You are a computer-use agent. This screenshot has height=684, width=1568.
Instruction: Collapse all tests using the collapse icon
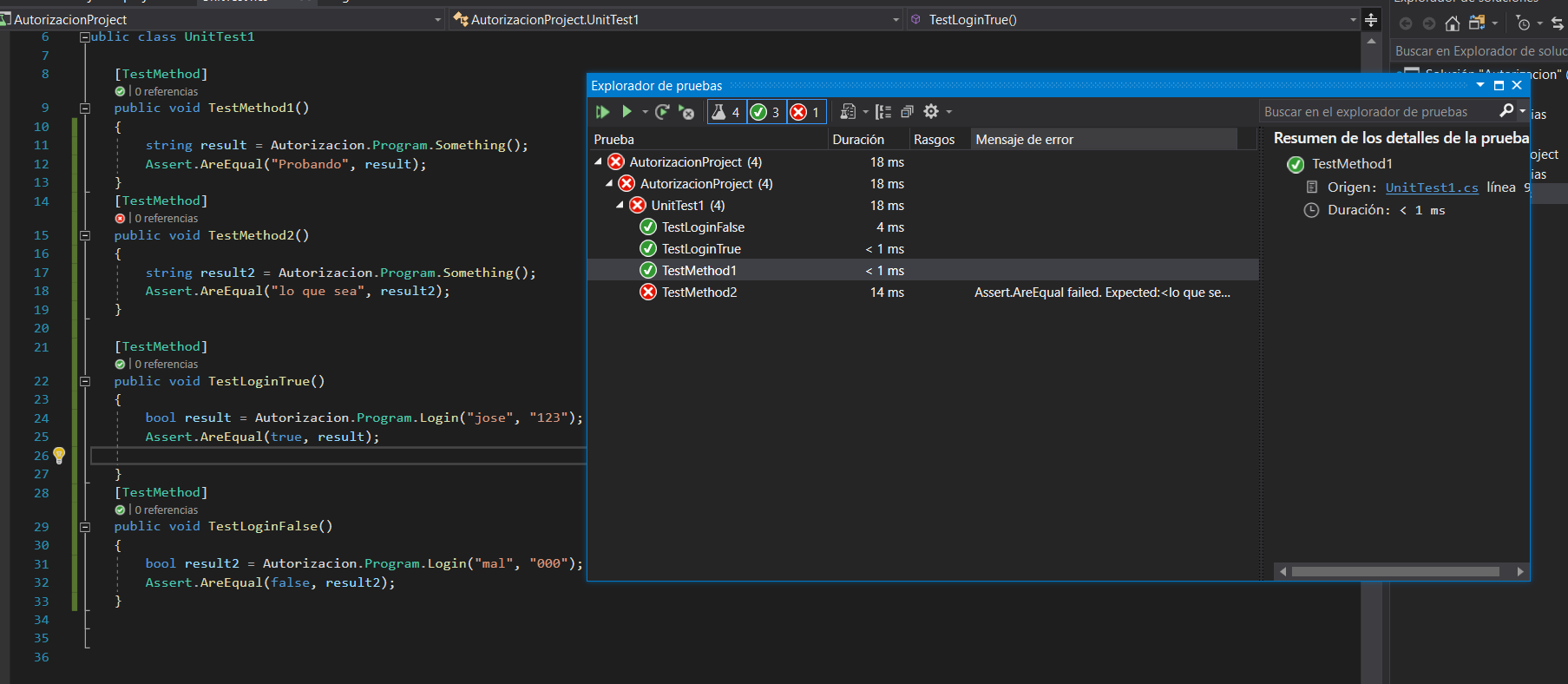[907, 112]
